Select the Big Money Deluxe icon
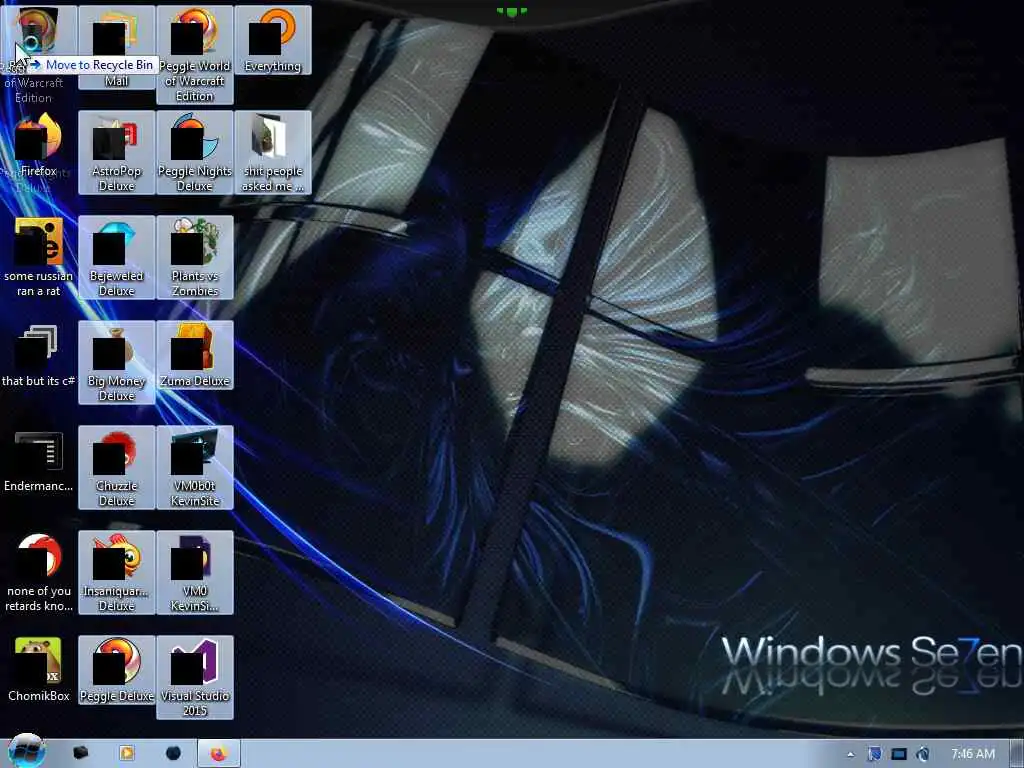The image size is (1024, 768). tap(116, 362)
